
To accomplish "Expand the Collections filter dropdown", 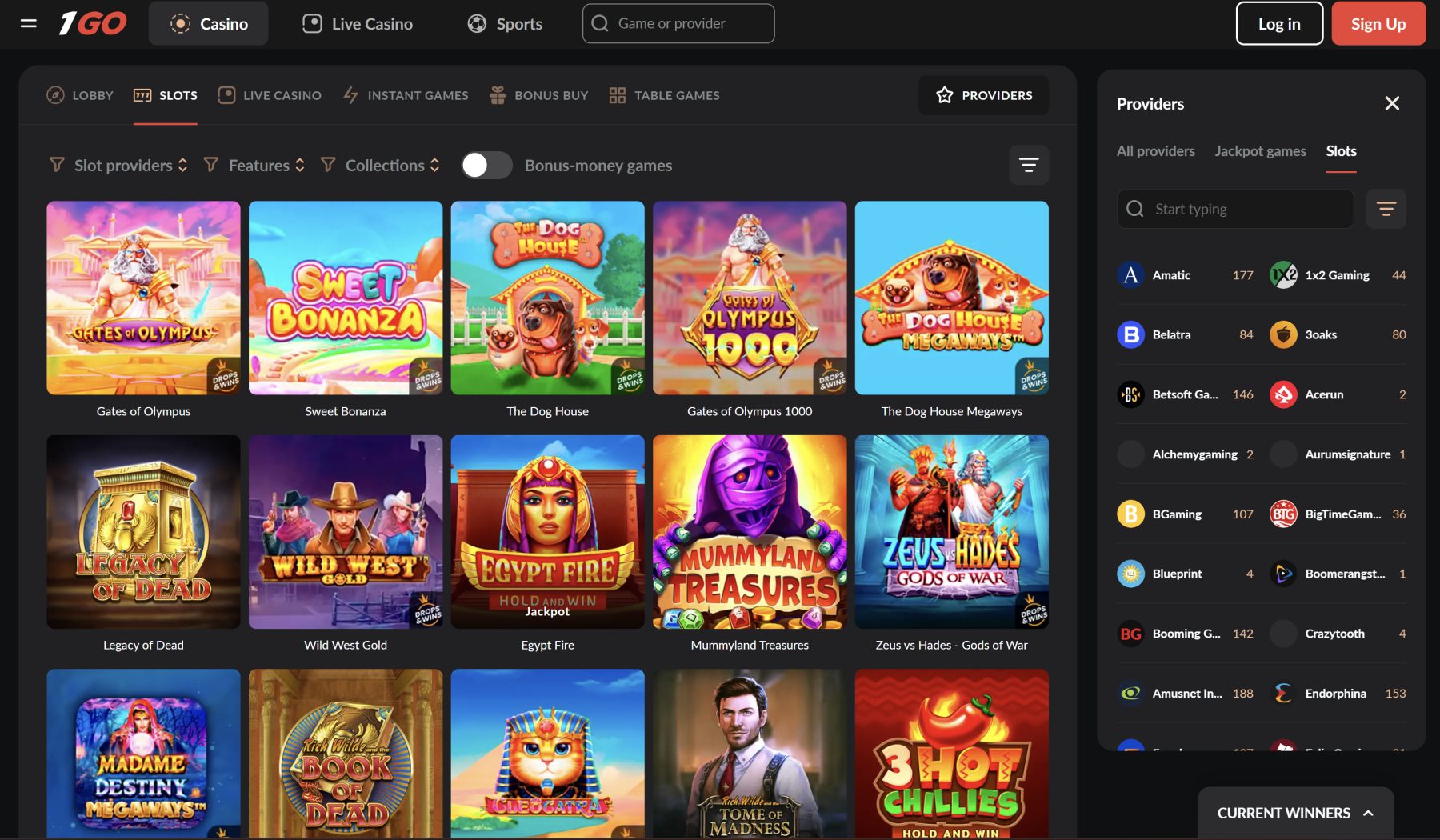I will [381, 165].
